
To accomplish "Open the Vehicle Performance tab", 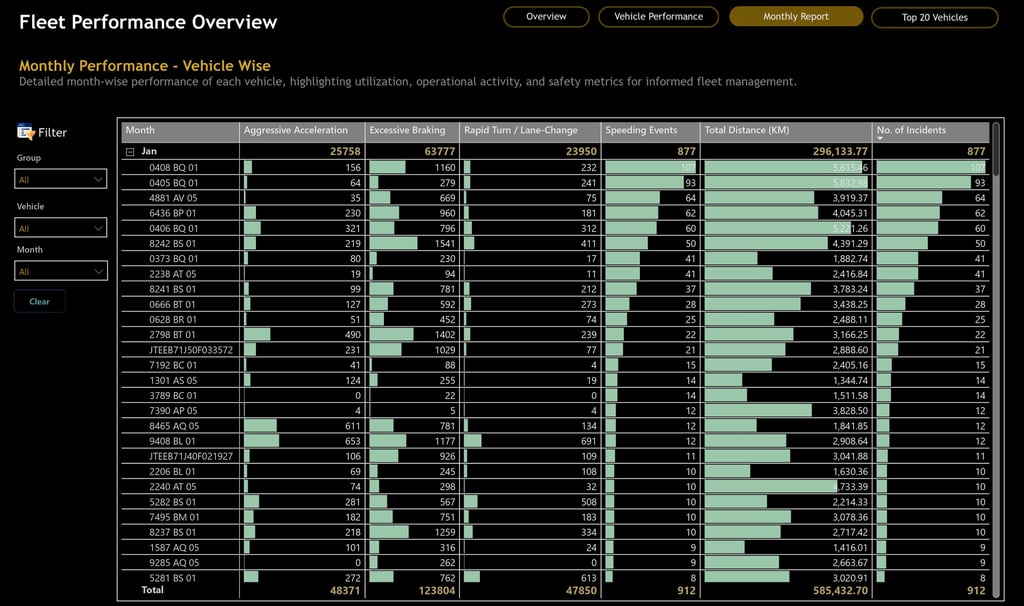I will pyautogui.click(x=658, y=16).
